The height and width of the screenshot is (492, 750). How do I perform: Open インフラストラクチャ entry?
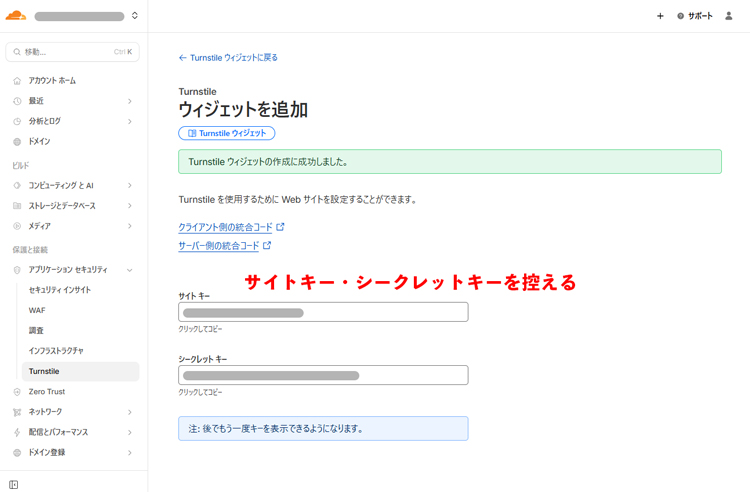(56, 350)
